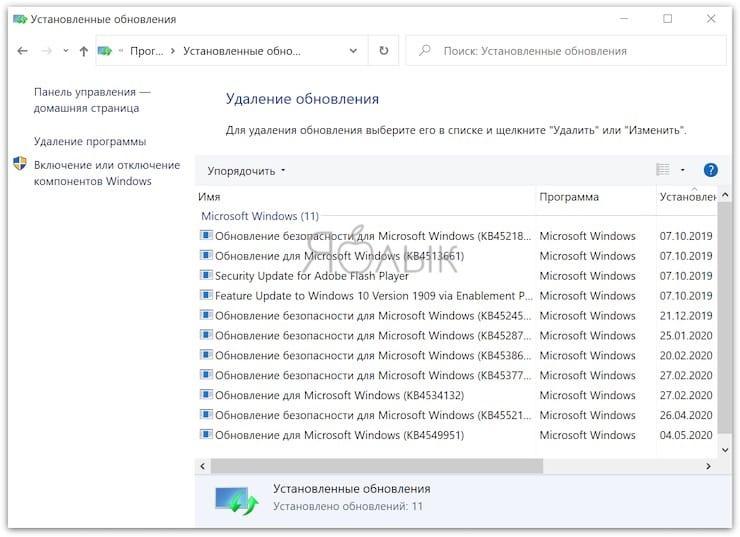
Task: Click the search field 'Поиск: Установленные обновления'
Action: coord(566,51)
